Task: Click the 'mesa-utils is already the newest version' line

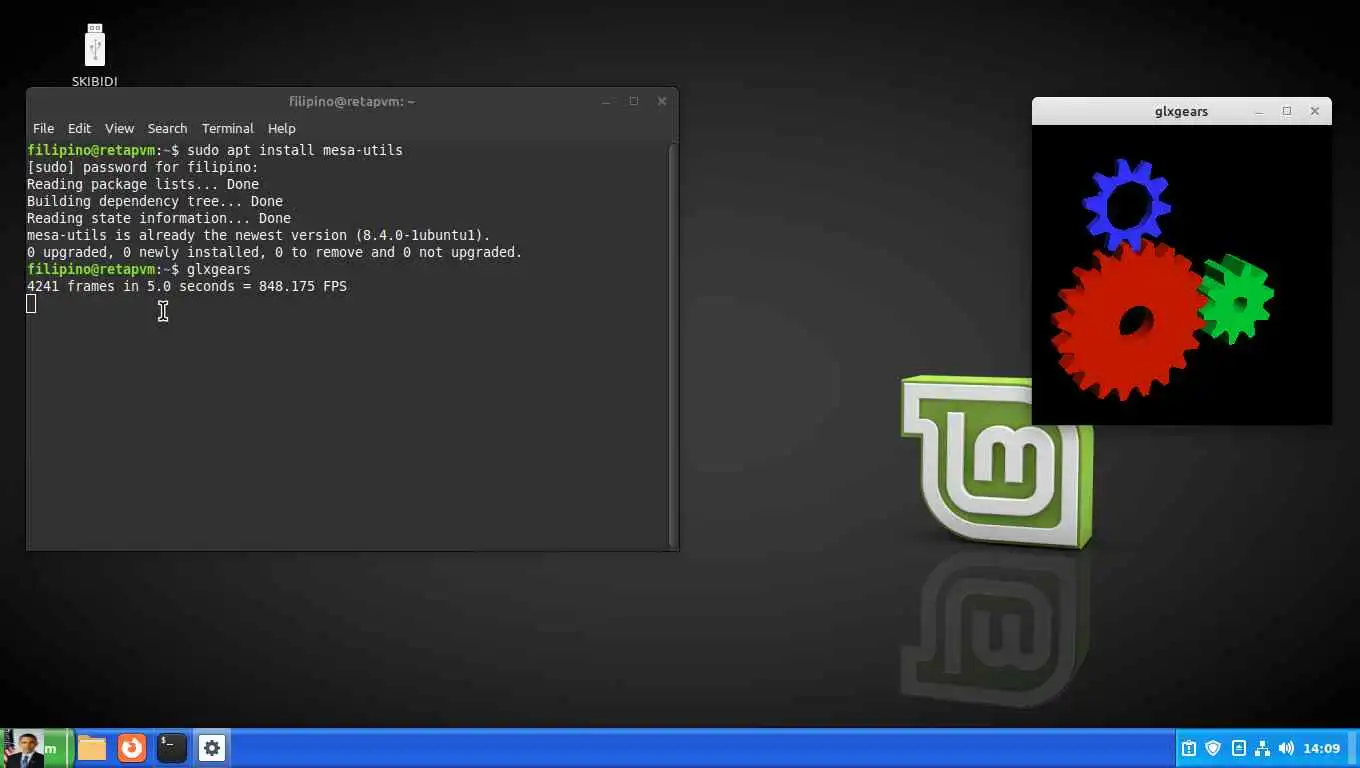Action: (259, 235)
